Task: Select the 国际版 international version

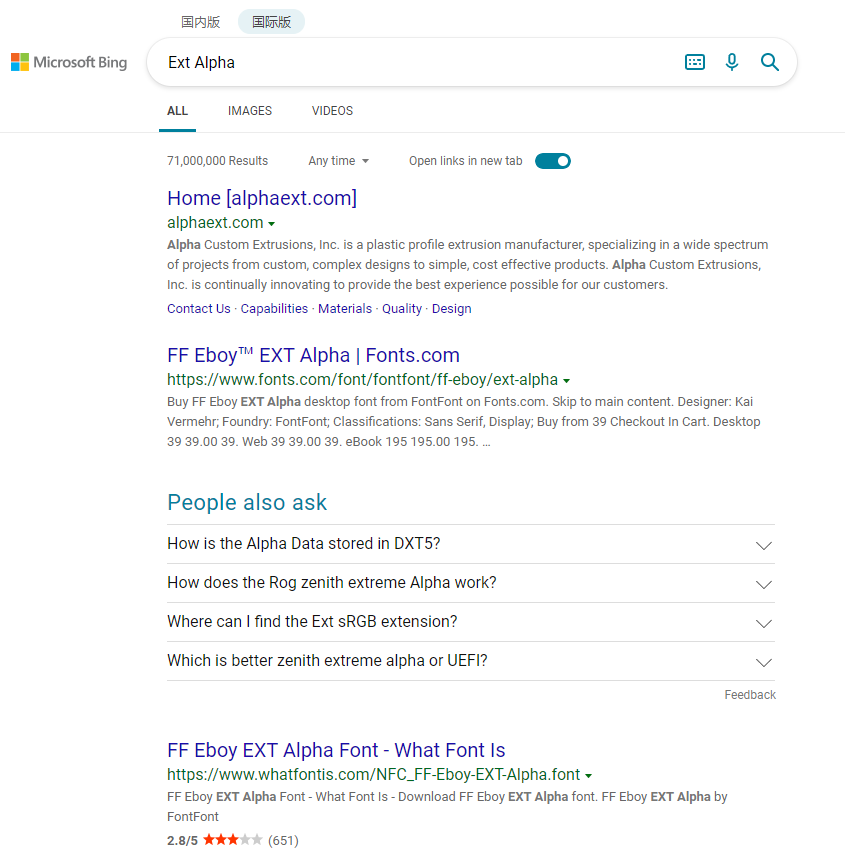Action: coord(271,22)
